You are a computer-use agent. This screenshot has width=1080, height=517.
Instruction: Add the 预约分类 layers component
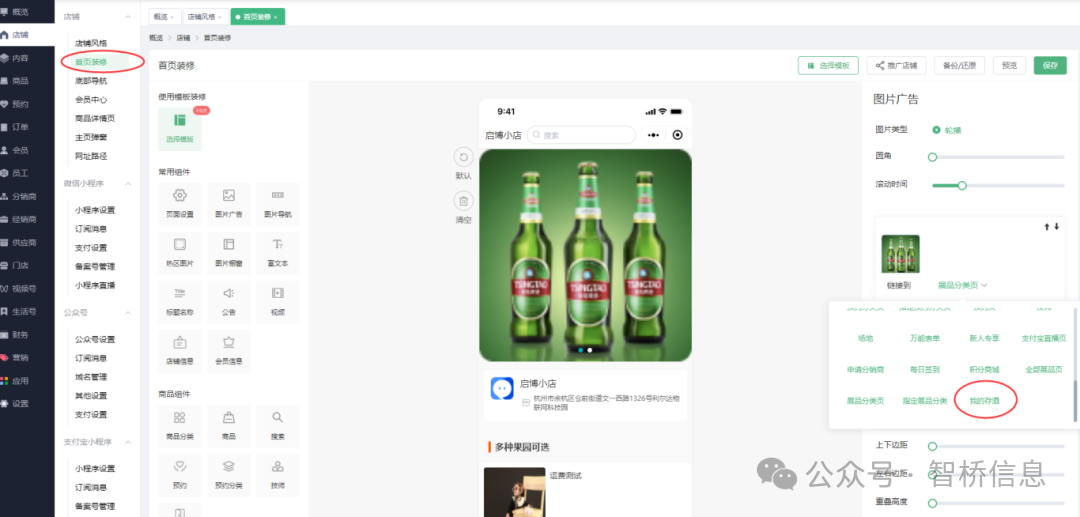[229, 474]
